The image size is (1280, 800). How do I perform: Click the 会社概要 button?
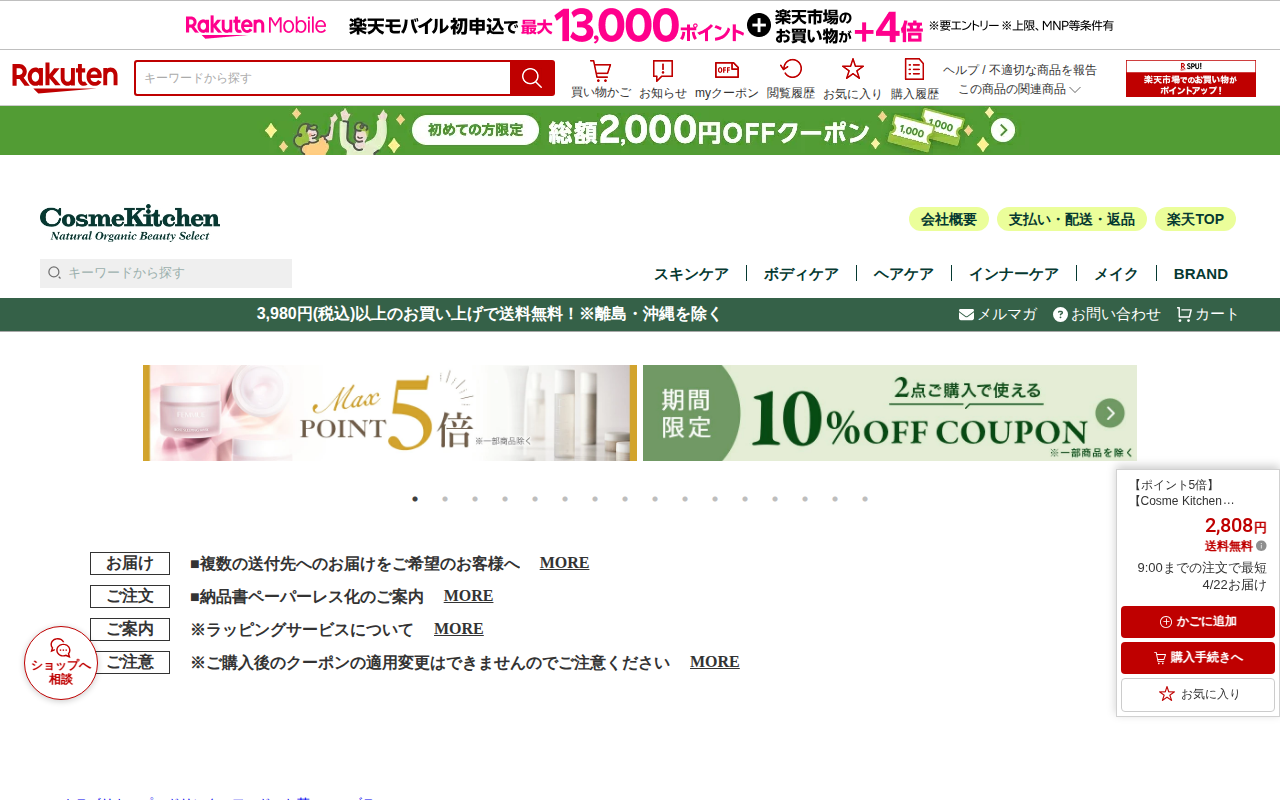click(949, 219)
